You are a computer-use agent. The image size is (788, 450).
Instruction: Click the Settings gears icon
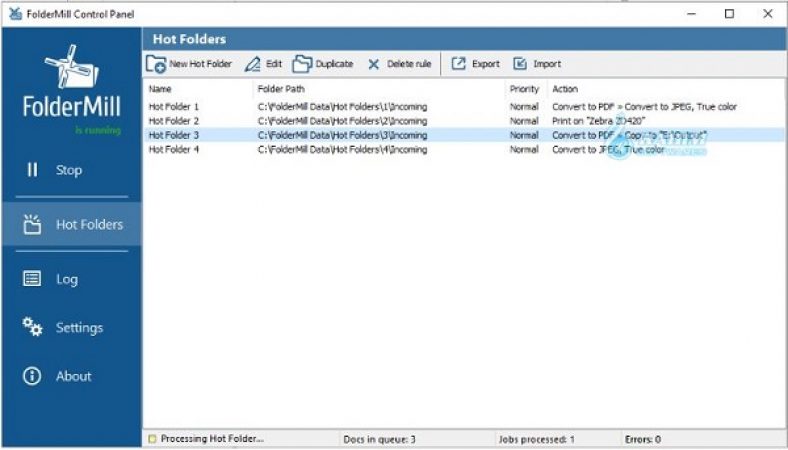tap(32, 327)
